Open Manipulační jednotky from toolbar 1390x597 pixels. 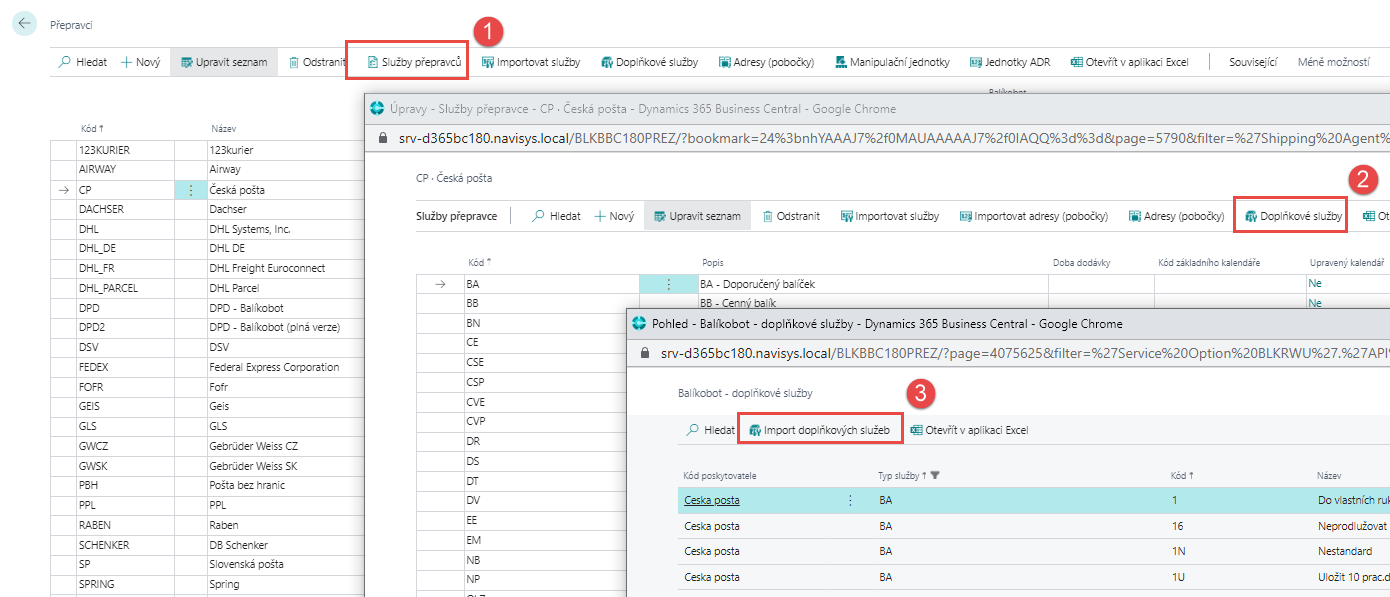(892, 62)
